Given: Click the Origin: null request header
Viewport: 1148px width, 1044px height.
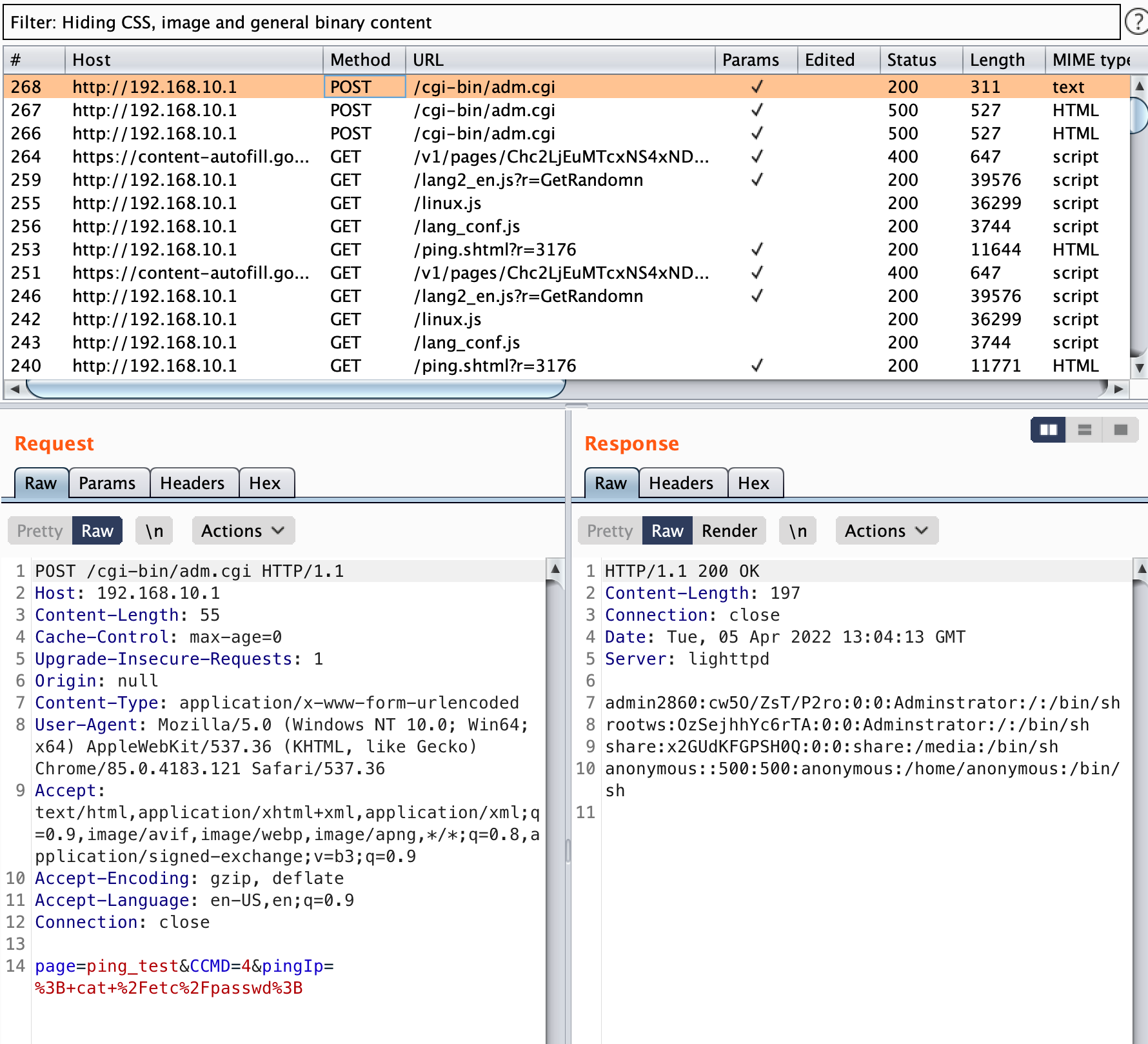Looking at the screenshot, I should (x=97, y=681).
